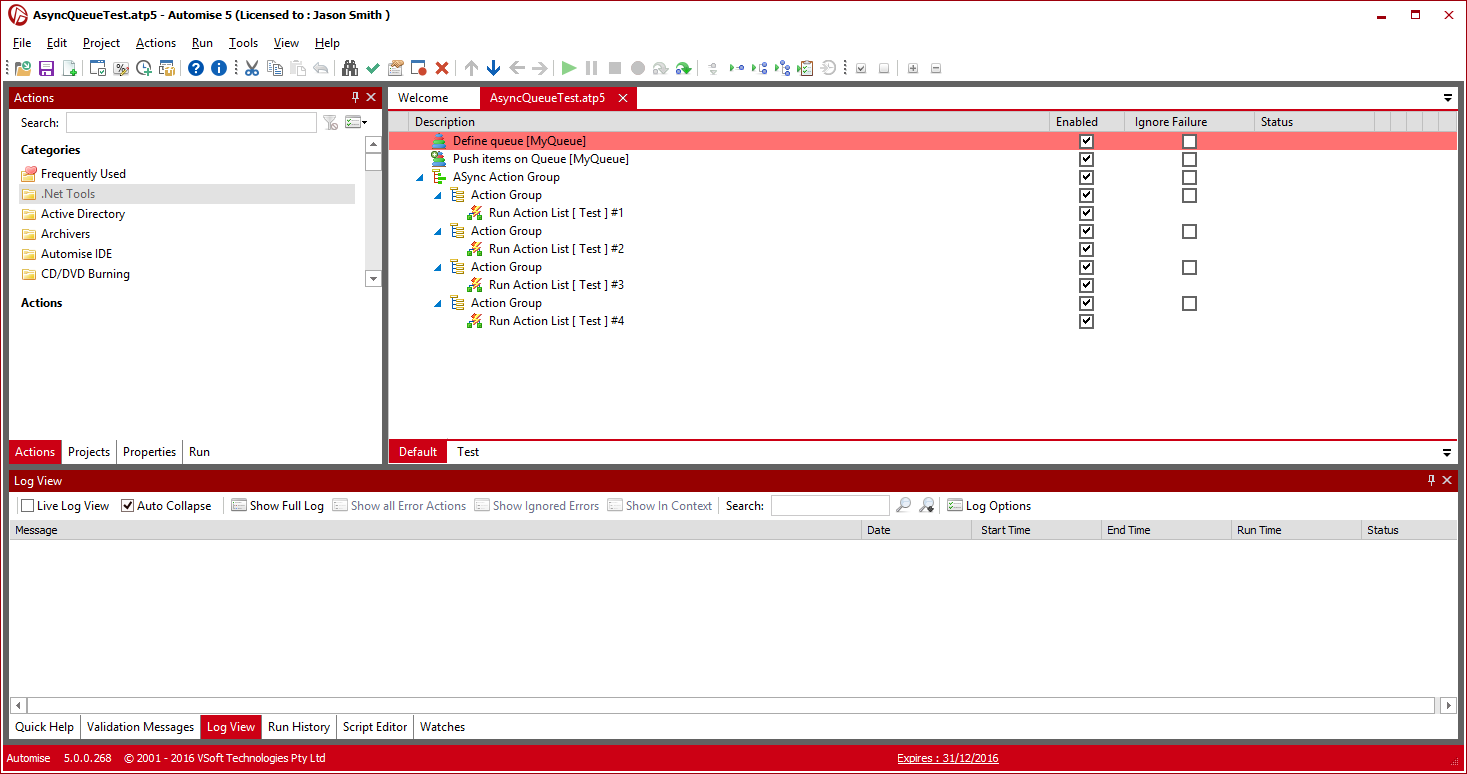The width and height of the screenshot is (1467, 774).
Task: Search actions using the binoculars icon
Action: click(350, 68)
